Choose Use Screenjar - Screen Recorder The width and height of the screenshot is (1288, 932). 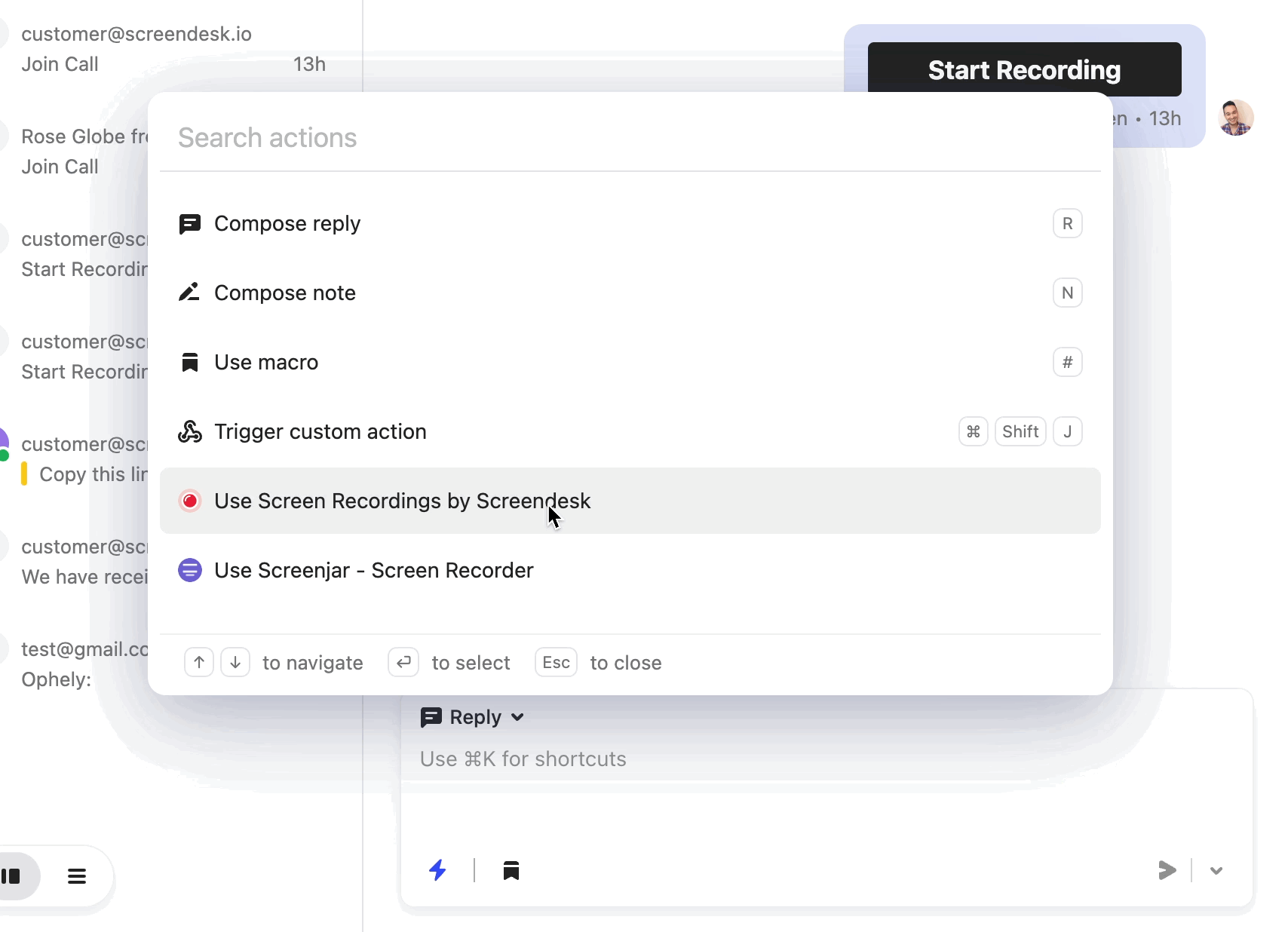click(374, 570)
